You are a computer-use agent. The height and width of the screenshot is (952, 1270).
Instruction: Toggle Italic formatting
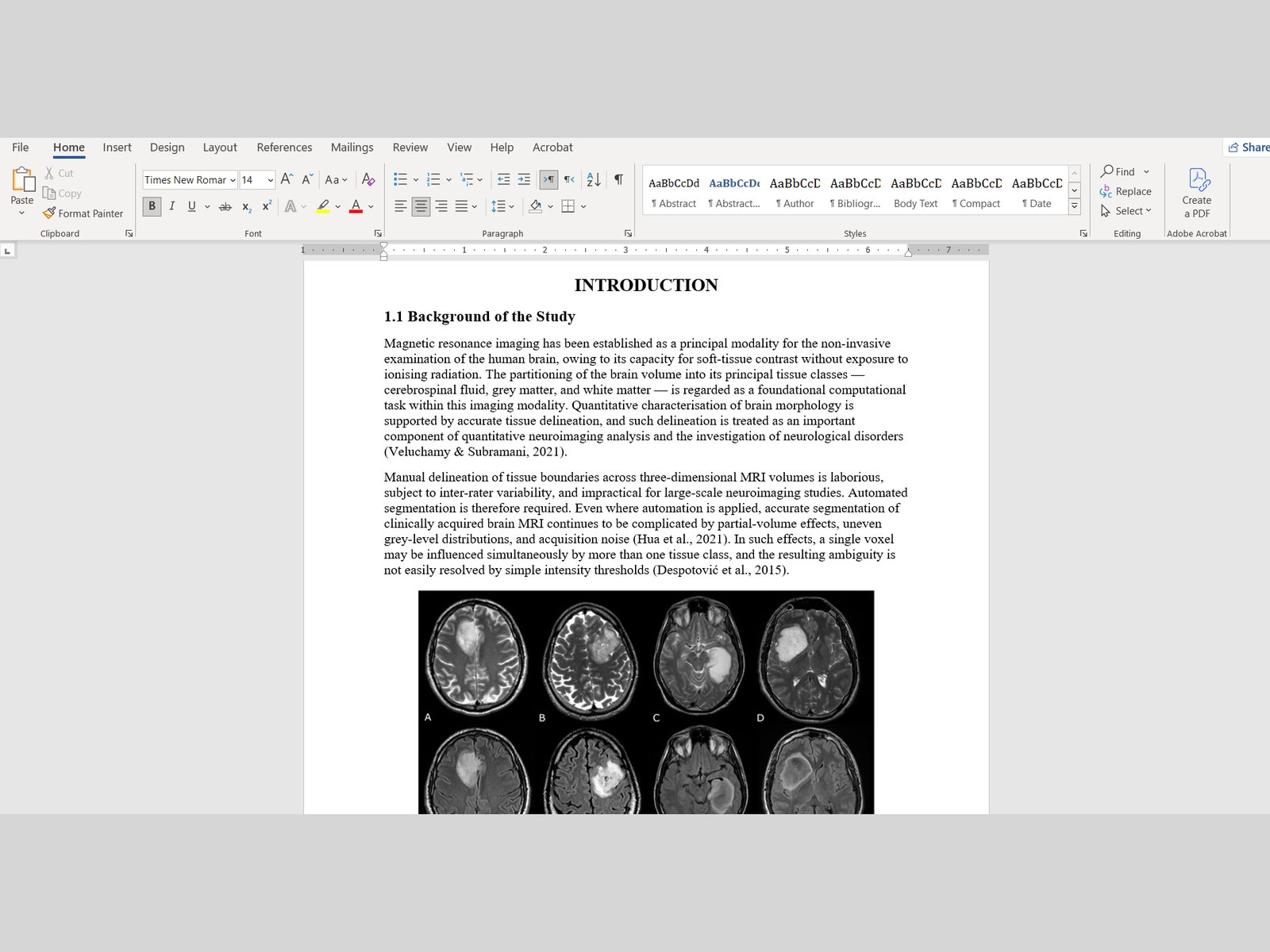tap(171, 206)
